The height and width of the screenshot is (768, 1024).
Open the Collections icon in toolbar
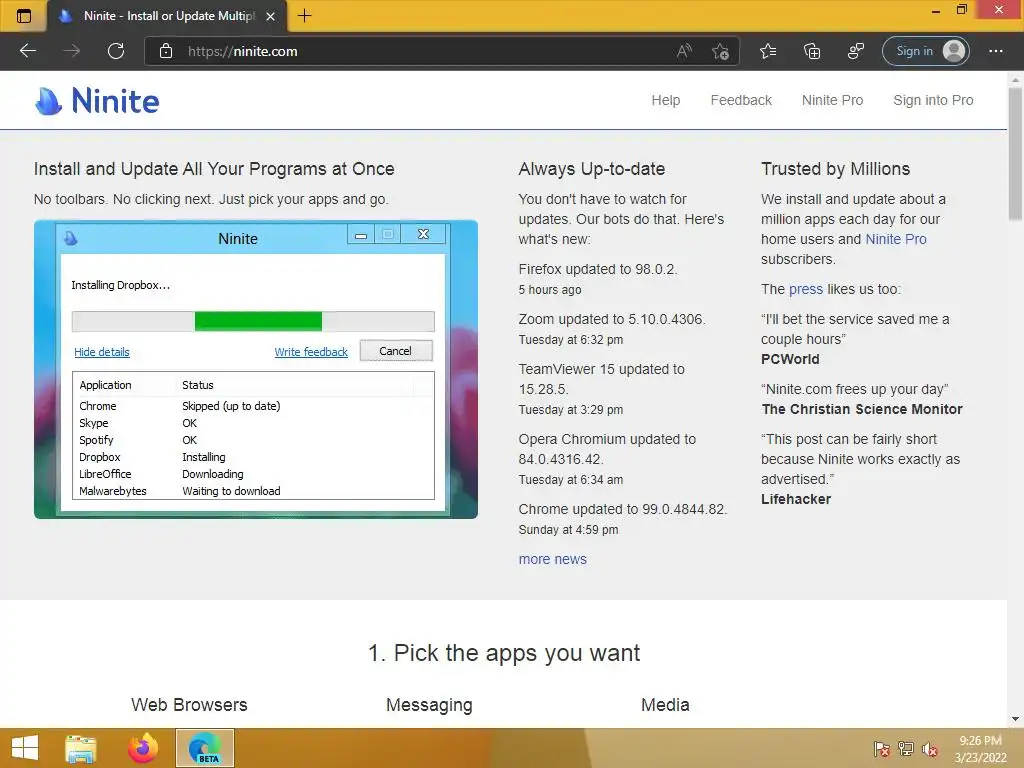(x=812, y=51)
